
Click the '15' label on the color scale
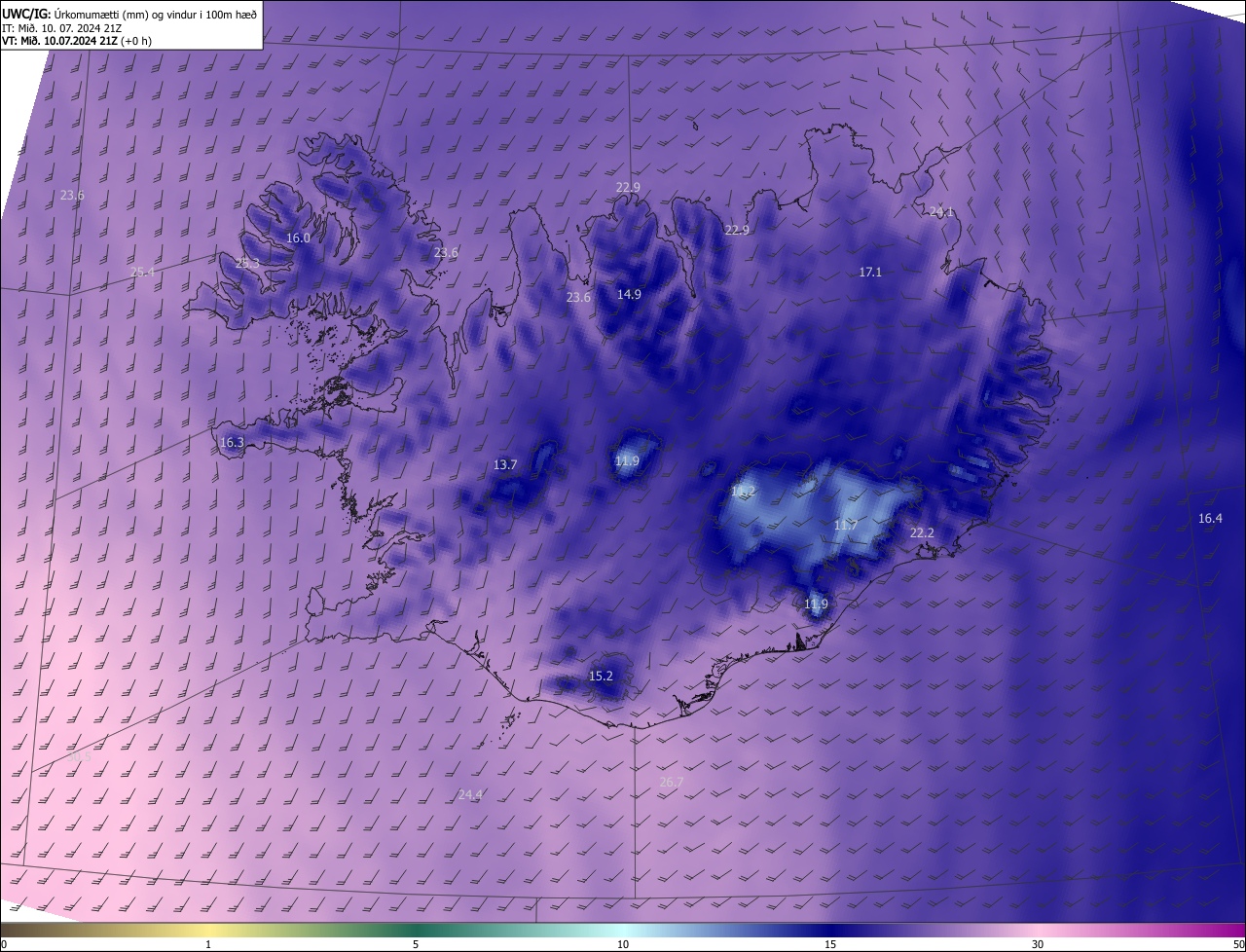click(830, 944)
